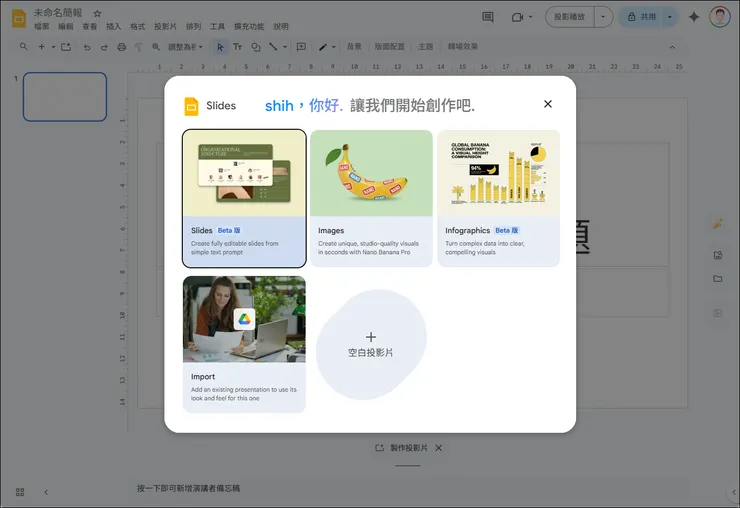Click the Google Slides home logo

click(19, 19)
